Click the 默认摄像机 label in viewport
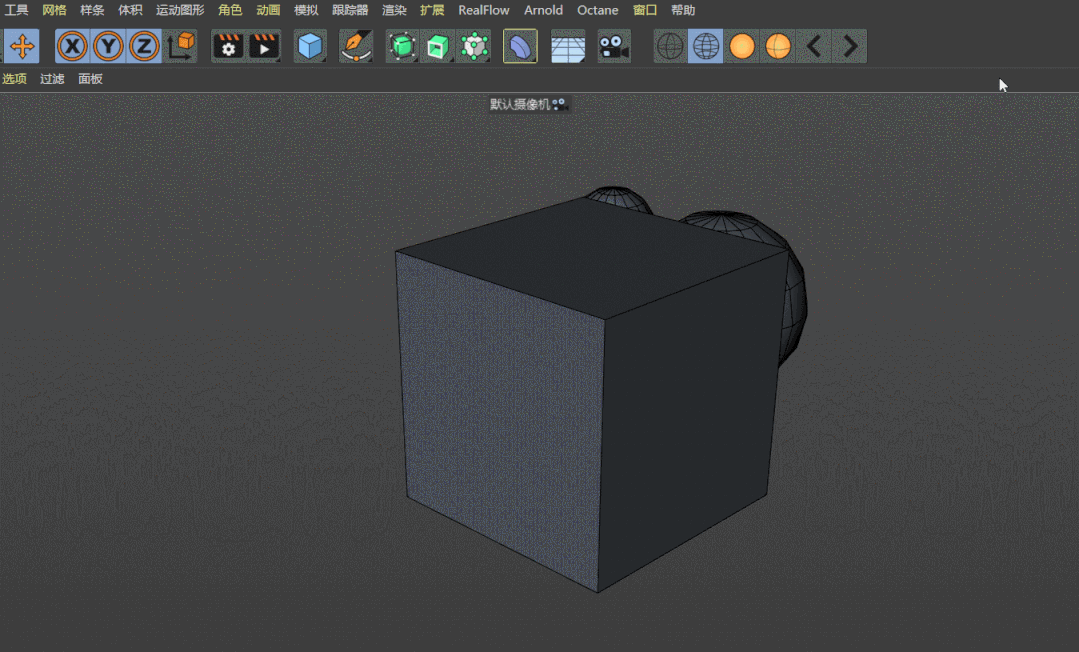 520,104
